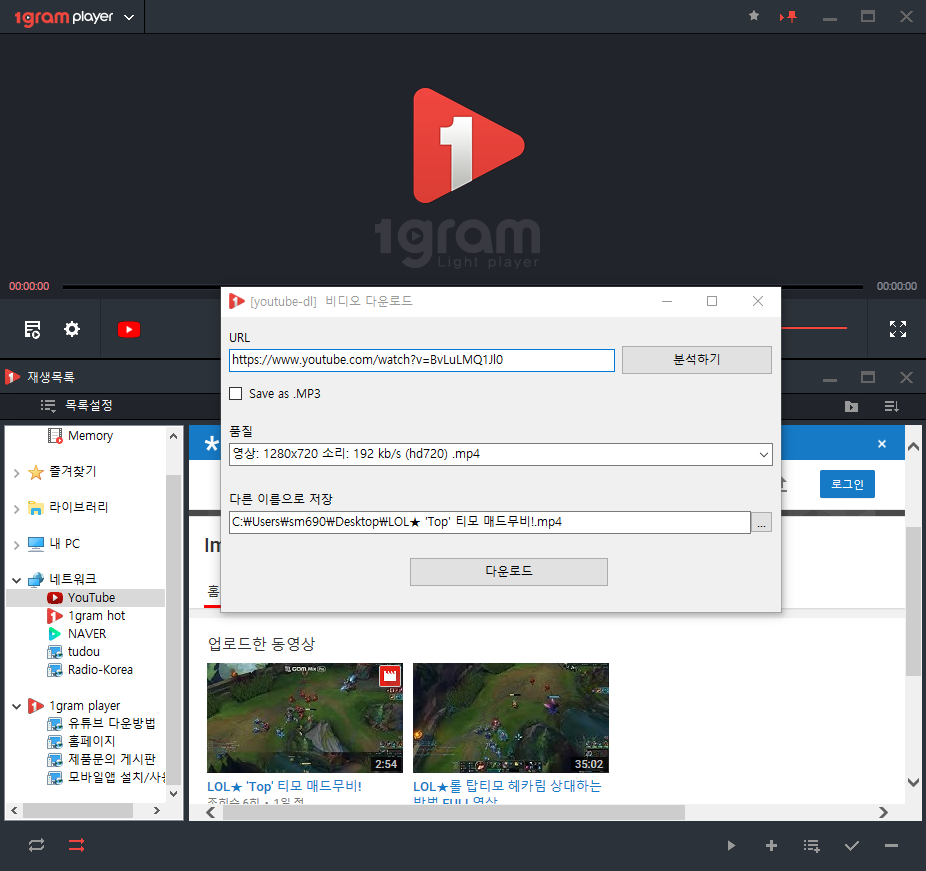Open 유튜브 다운방법 tree item

tap(111, 723)
